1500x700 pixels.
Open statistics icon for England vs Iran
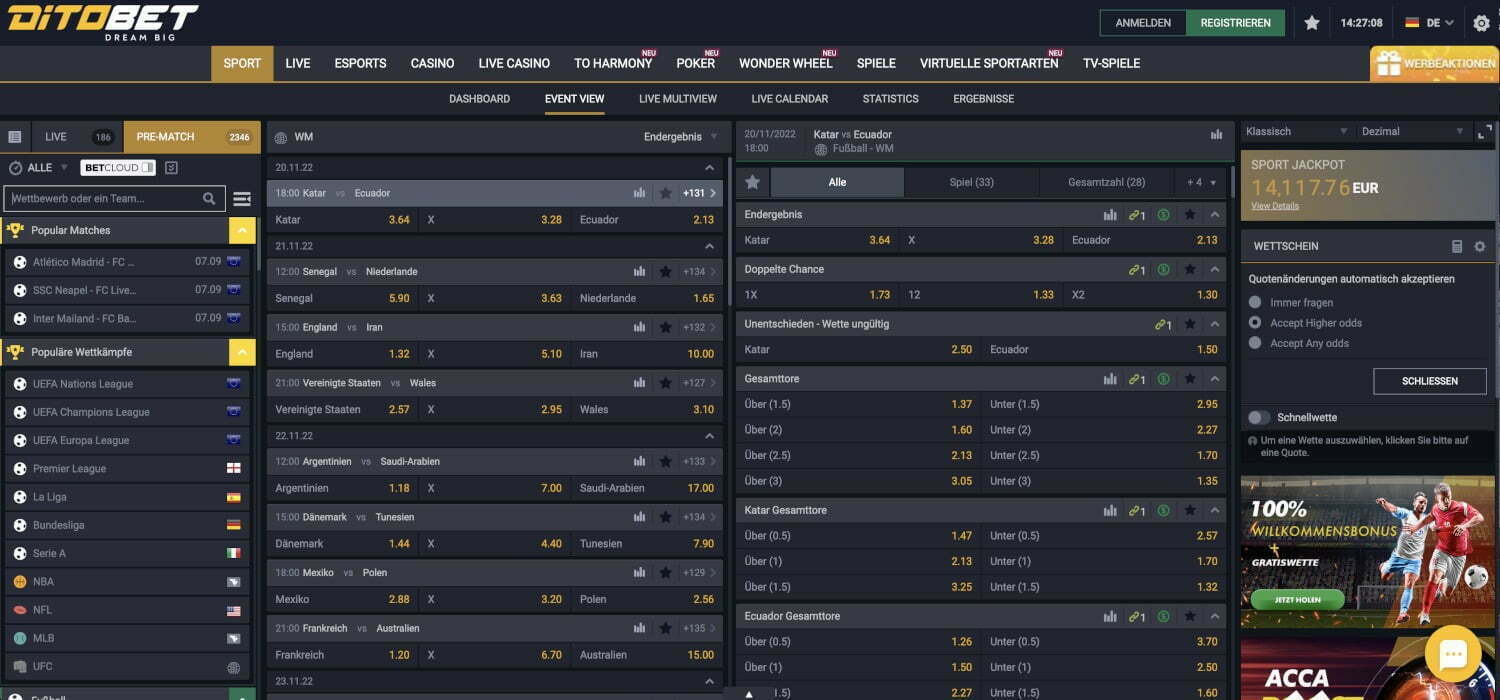(x=639, y=328)
